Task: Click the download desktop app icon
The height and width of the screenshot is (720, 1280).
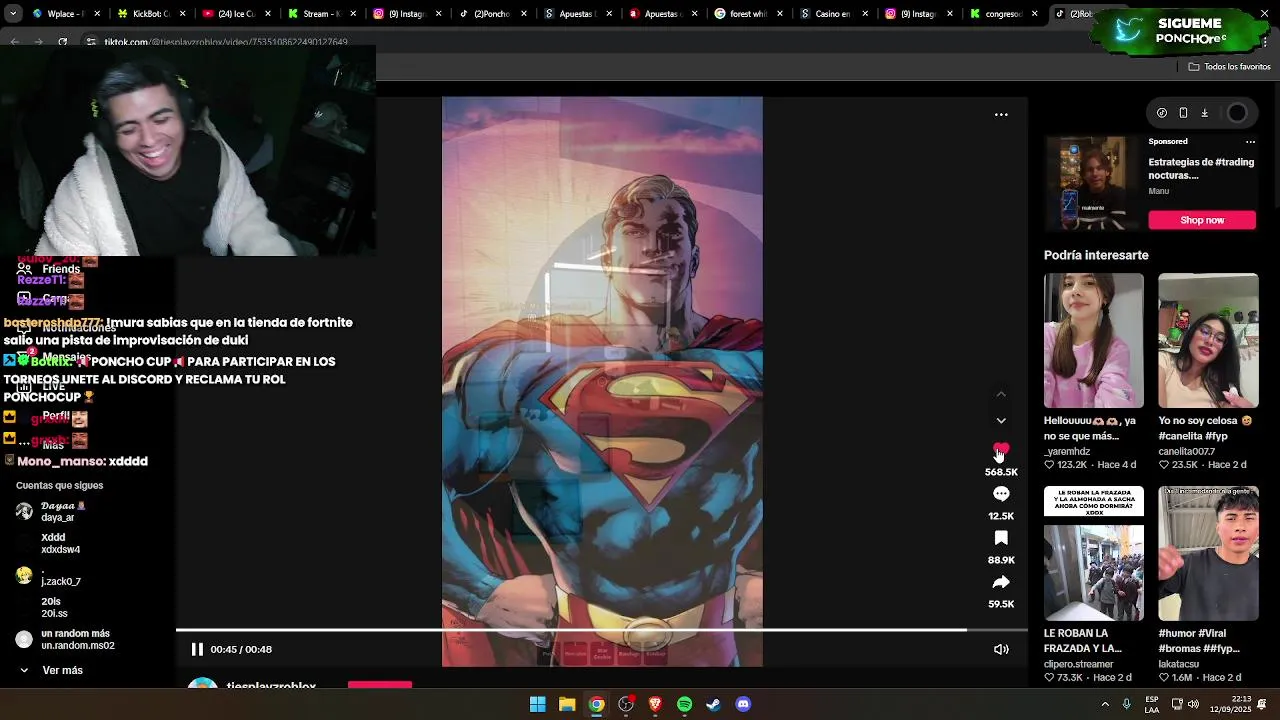Action: tap(1204, 113)
